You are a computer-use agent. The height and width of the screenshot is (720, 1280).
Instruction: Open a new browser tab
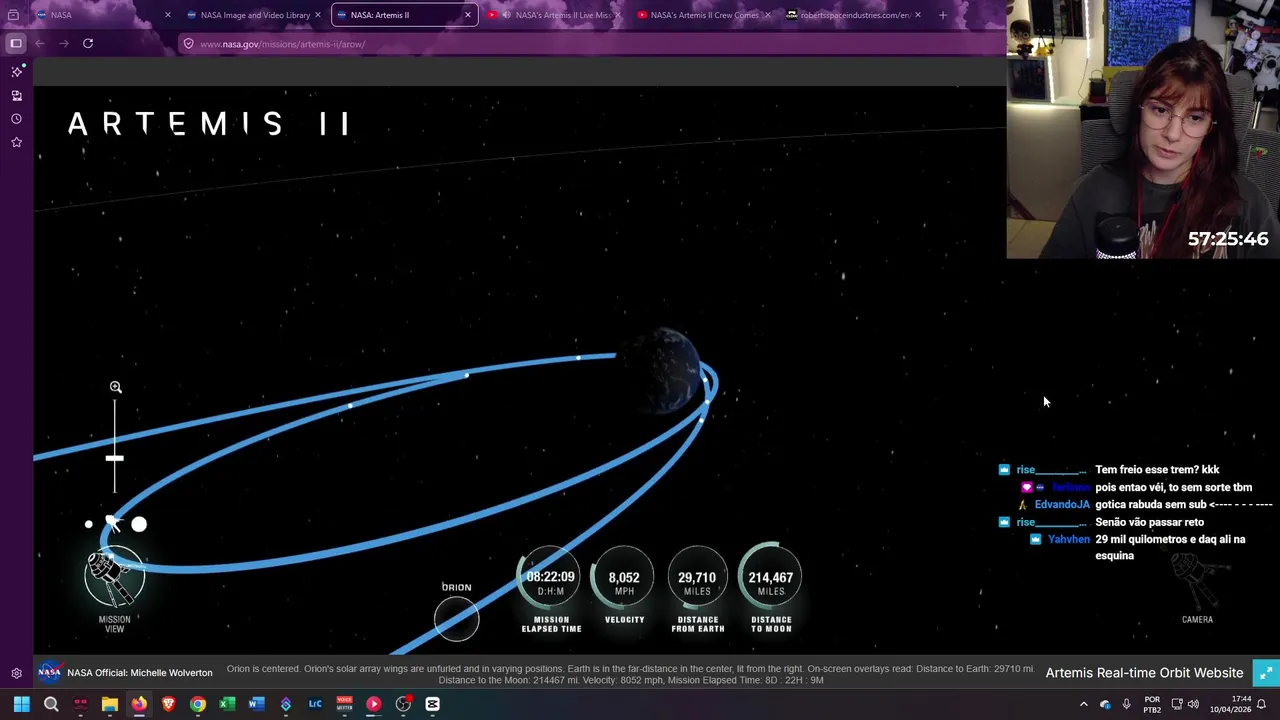tap(942, 15)
